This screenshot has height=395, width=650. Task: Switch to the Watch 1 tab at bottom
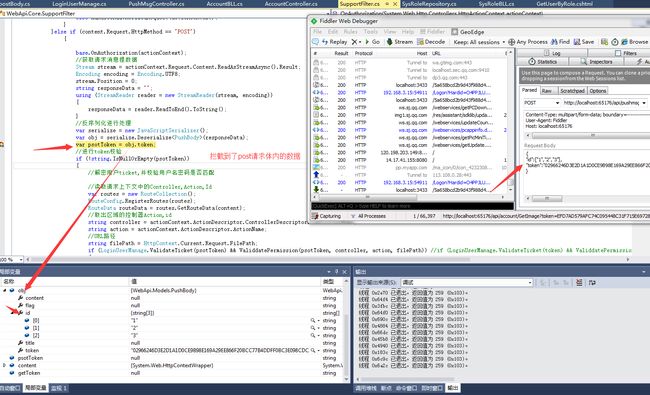(59, 388)
